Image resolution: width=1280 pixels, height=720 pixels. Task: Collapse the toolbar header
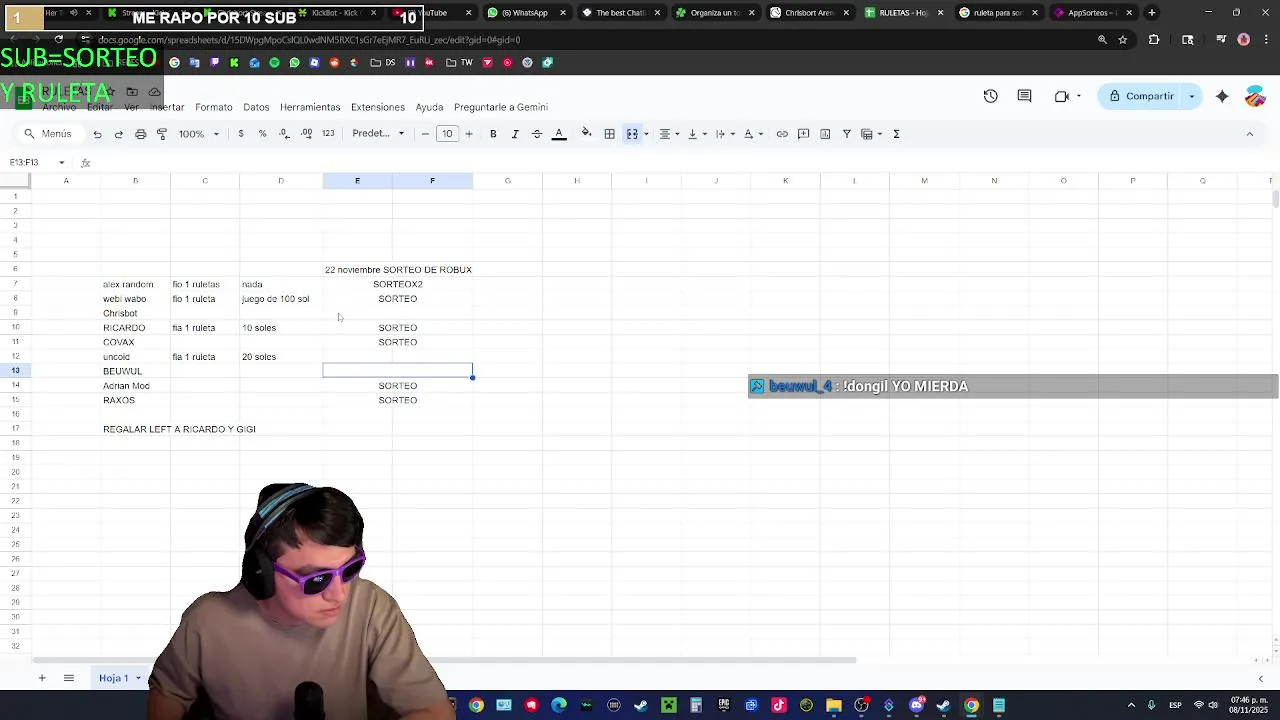(1249, 134)
